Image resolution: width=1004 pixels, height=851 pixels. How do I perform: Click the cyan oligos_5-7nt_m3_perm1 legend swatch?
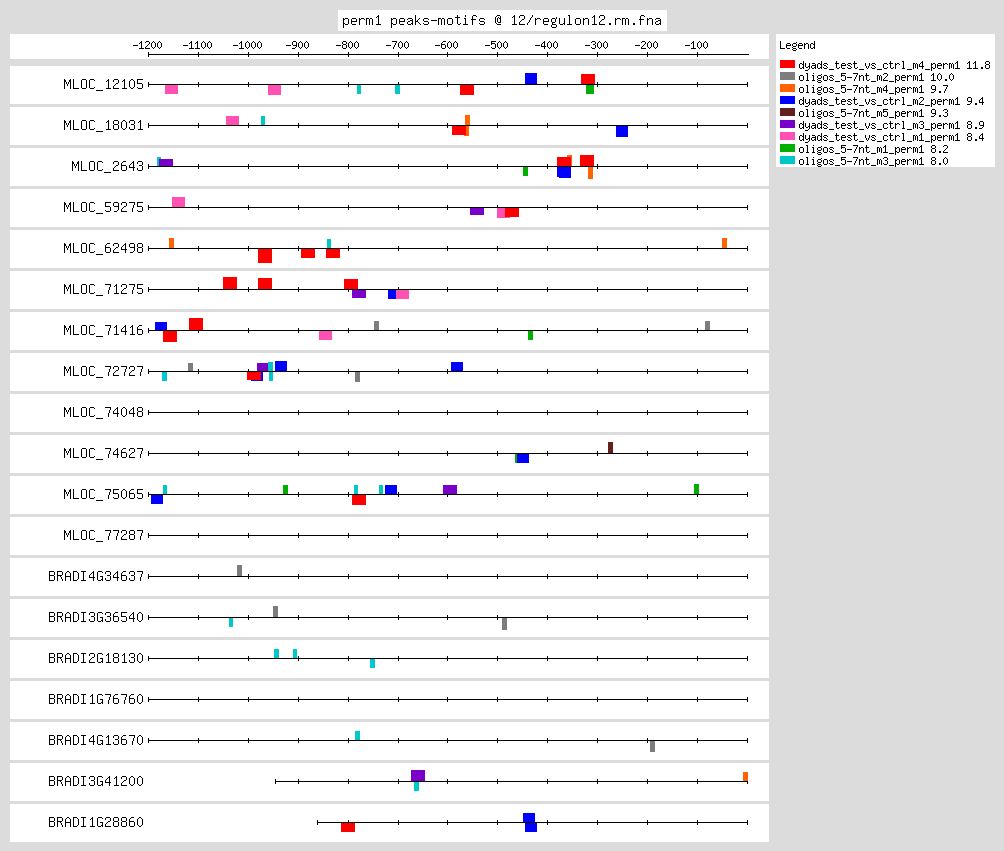(787, 161)
